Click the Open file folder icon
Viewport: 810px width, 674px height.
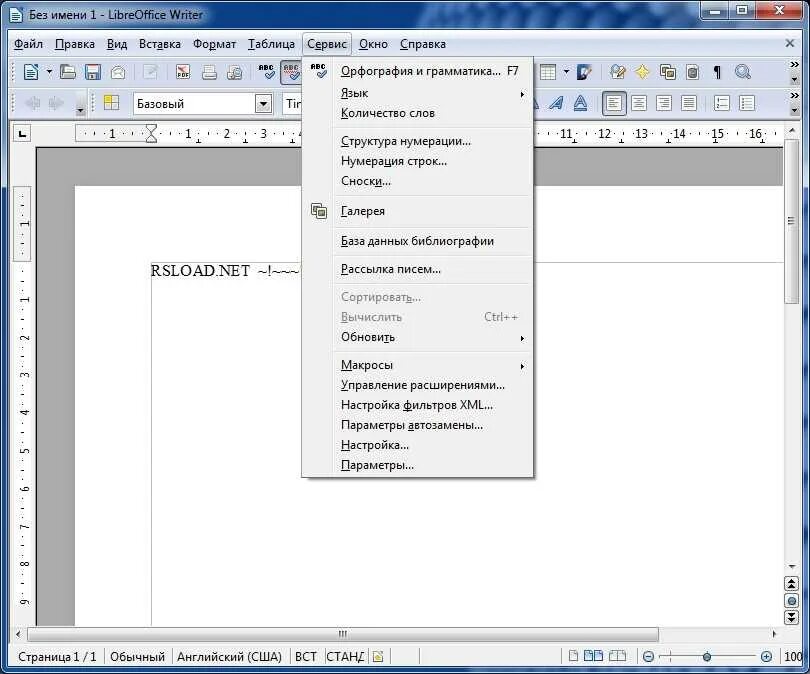68,72
